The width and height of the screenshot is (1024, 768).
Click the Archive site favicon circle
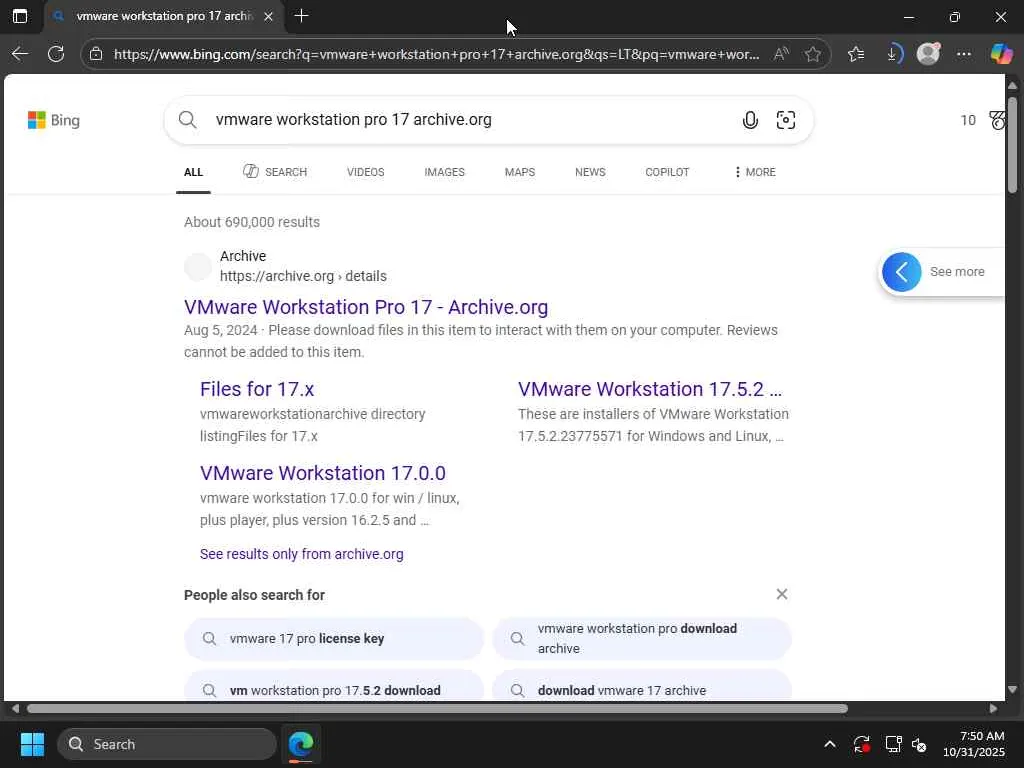[198, 266]
